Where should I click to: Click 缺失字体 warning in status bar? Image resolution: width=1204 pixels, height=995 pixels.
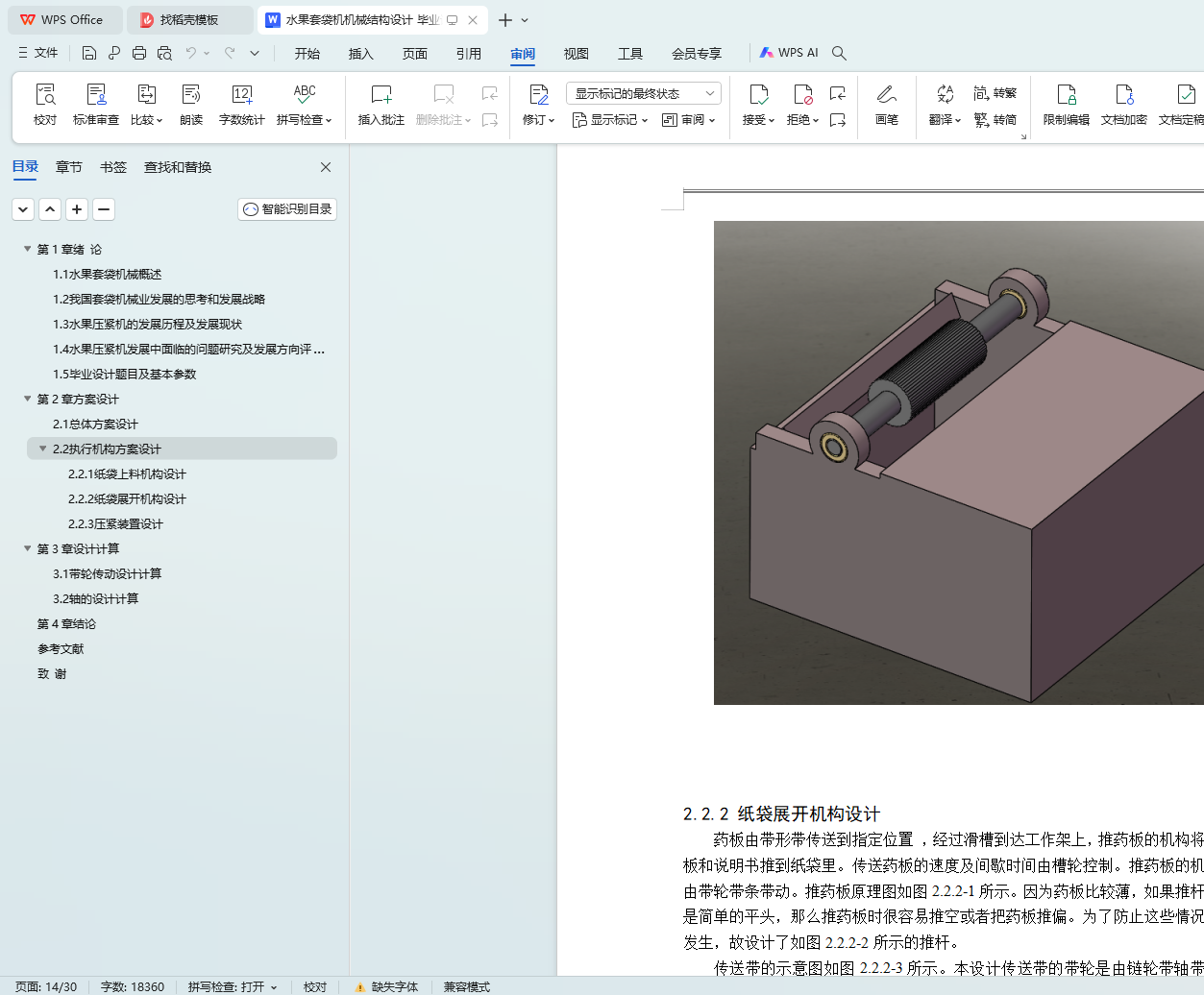pos(386,986)
